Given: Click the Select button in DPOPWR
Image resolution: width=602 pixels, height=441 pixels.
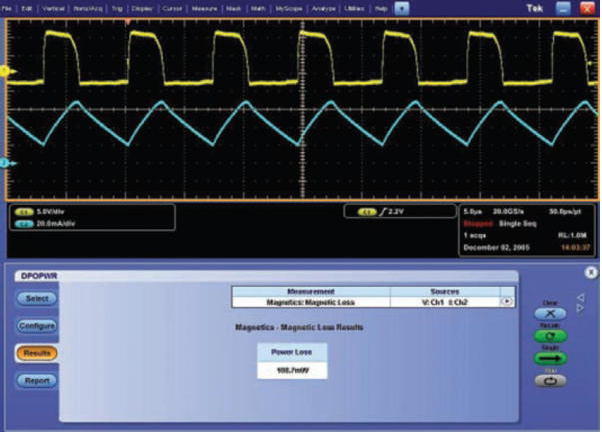Looking at the screenshot, I should coord(35,298).
